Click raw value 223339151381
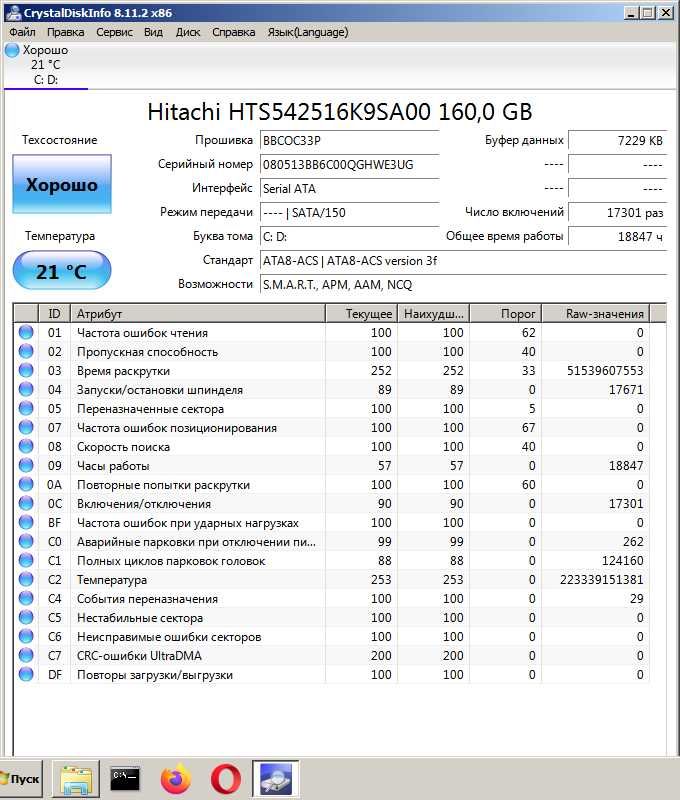This screenshot has height=800, width=680. 601,580
